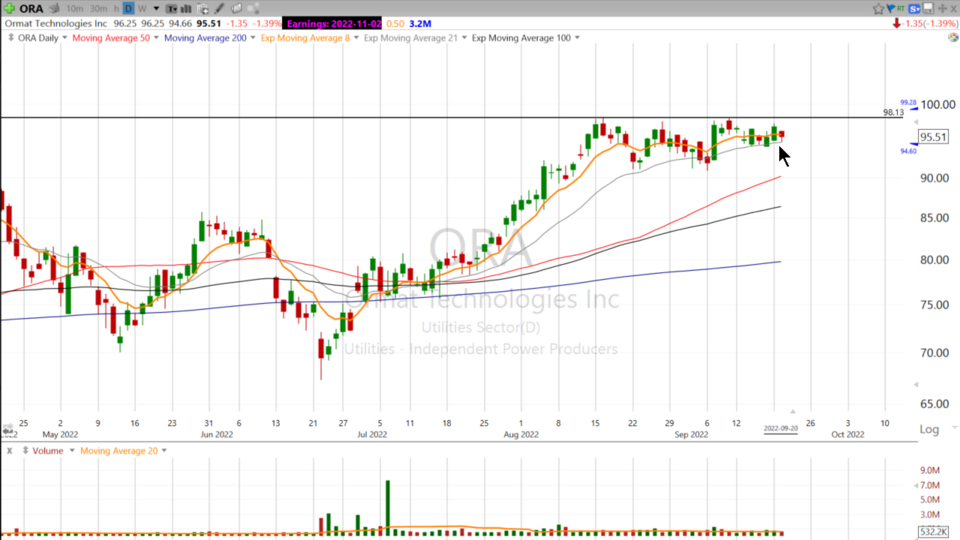
Task: Click the Moving Average 200 label
Action: 205,38
